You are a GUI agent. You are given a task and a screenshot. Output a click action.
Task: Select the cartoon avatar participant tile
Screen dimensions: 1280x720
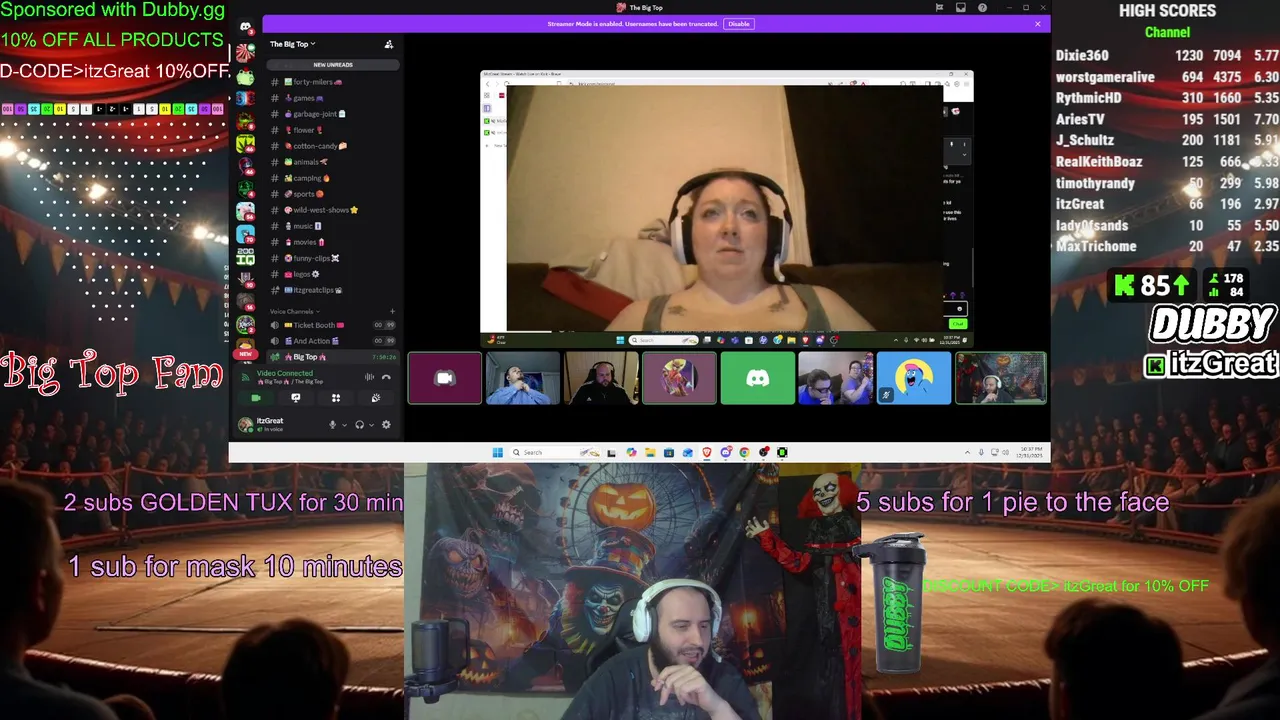pos(679,378)
